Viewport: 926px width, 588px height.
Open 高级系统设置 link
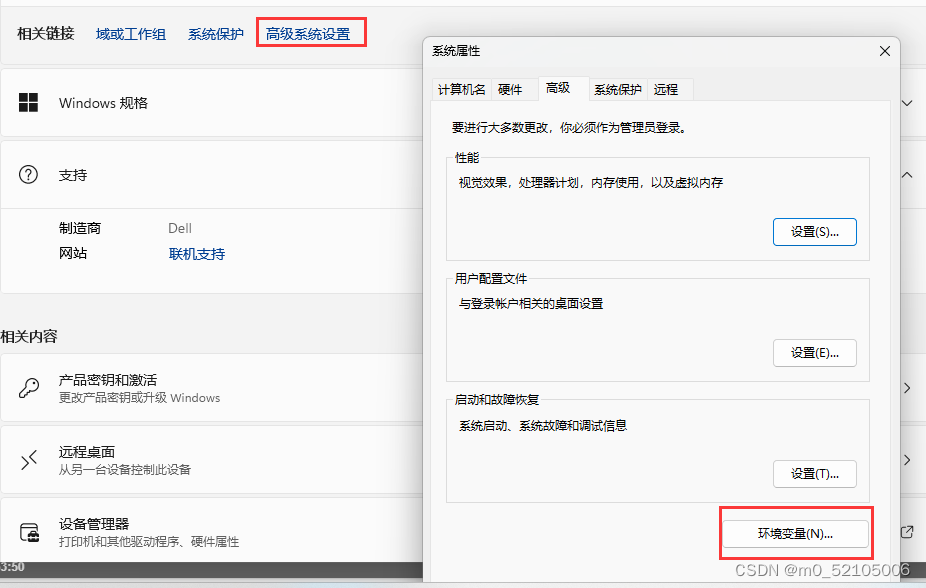311,32
